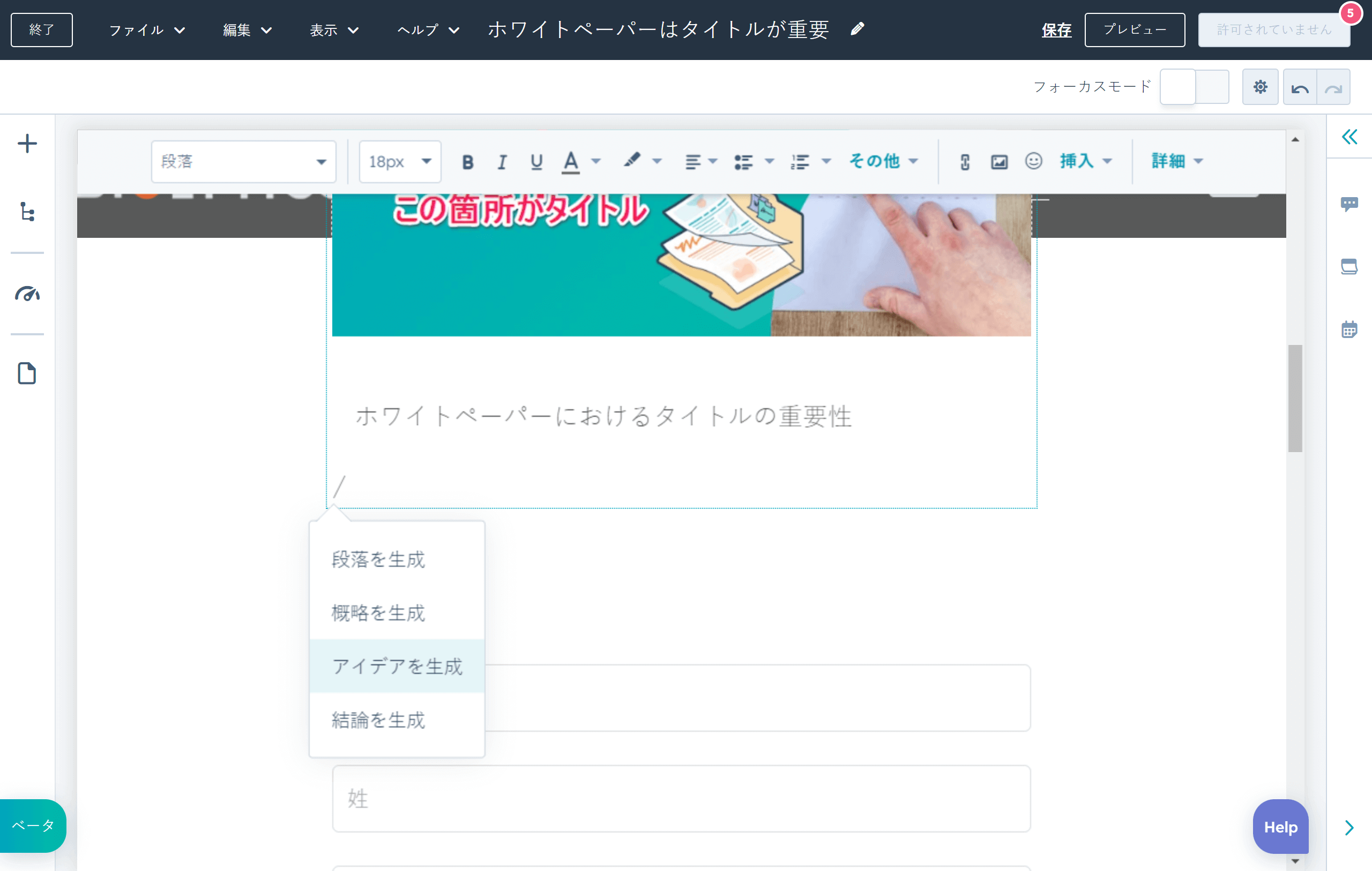Open the 表示 menu

pos(334,29)
